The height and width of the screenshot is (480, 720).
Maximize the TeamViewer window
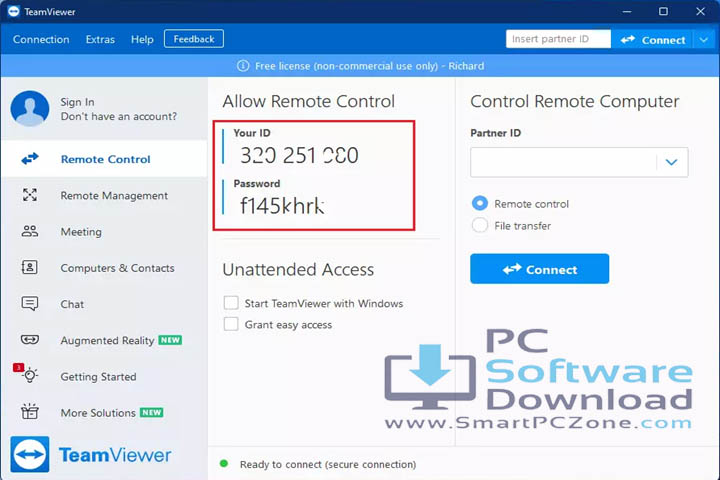pos(663,11)
